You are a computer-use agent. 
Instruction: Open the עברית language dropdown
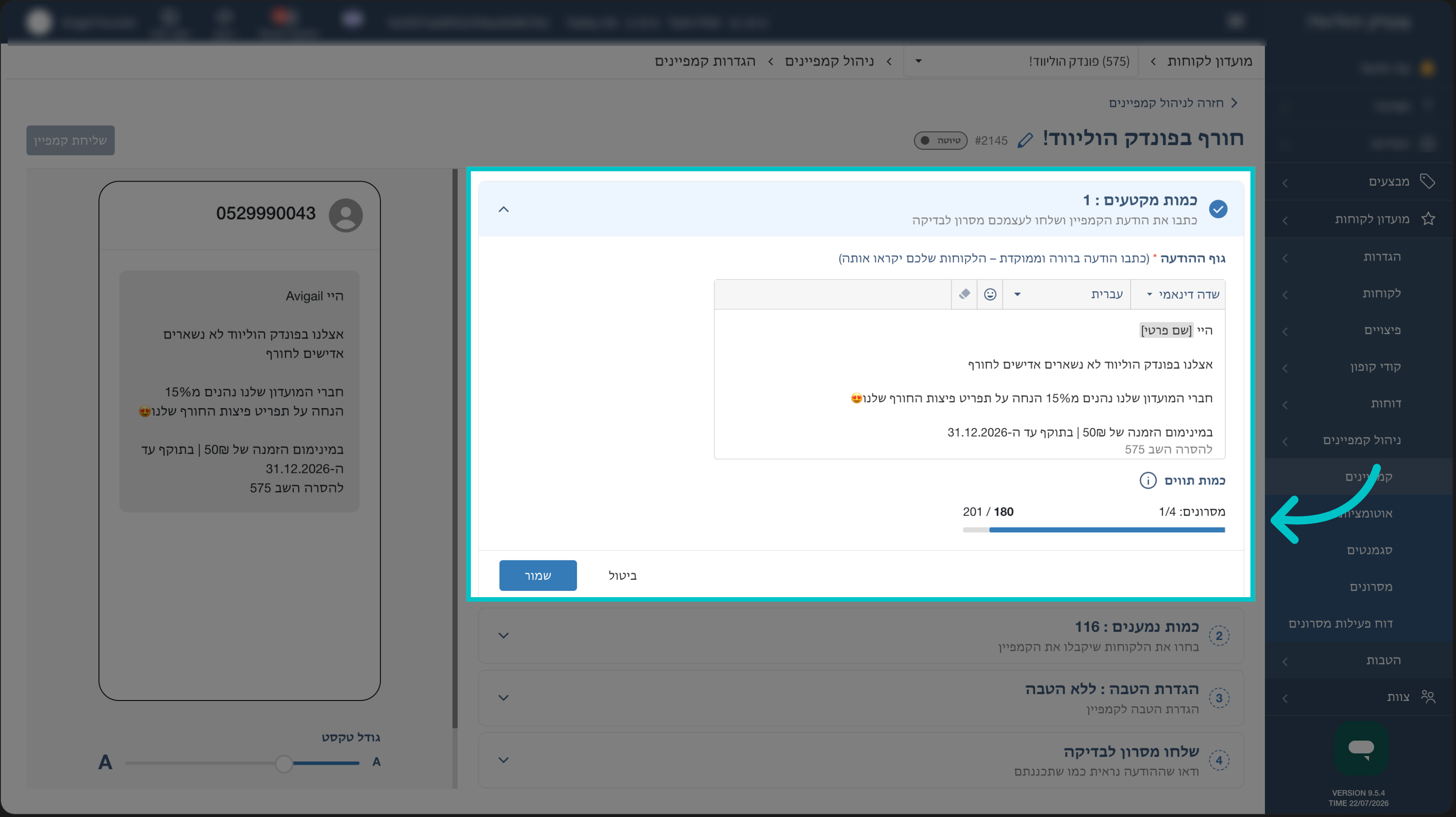[1067, 294]
